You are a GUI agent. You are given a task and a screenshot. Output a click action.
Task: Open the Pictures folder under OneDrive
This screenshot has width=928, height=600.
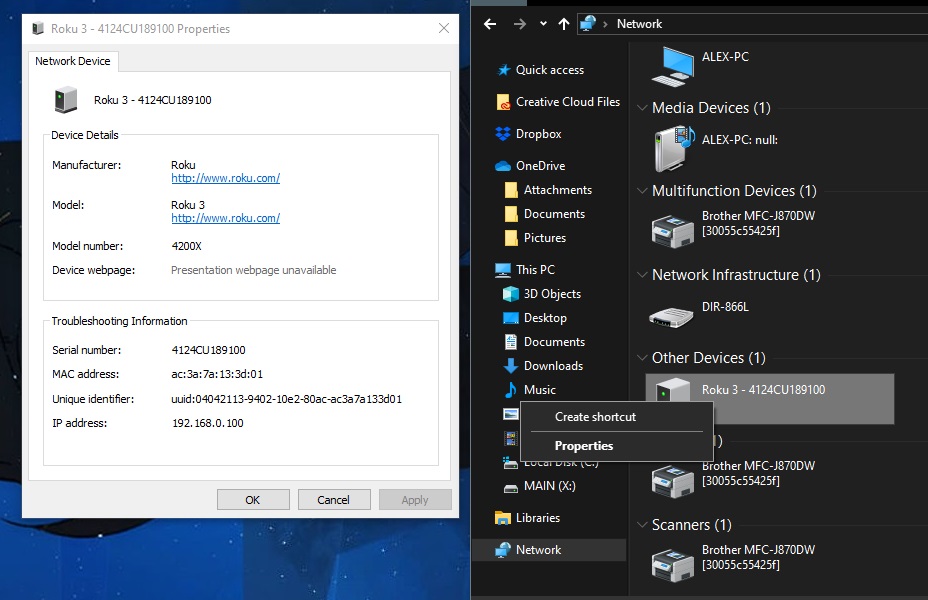pyautogui.click(x=535, y=238)
